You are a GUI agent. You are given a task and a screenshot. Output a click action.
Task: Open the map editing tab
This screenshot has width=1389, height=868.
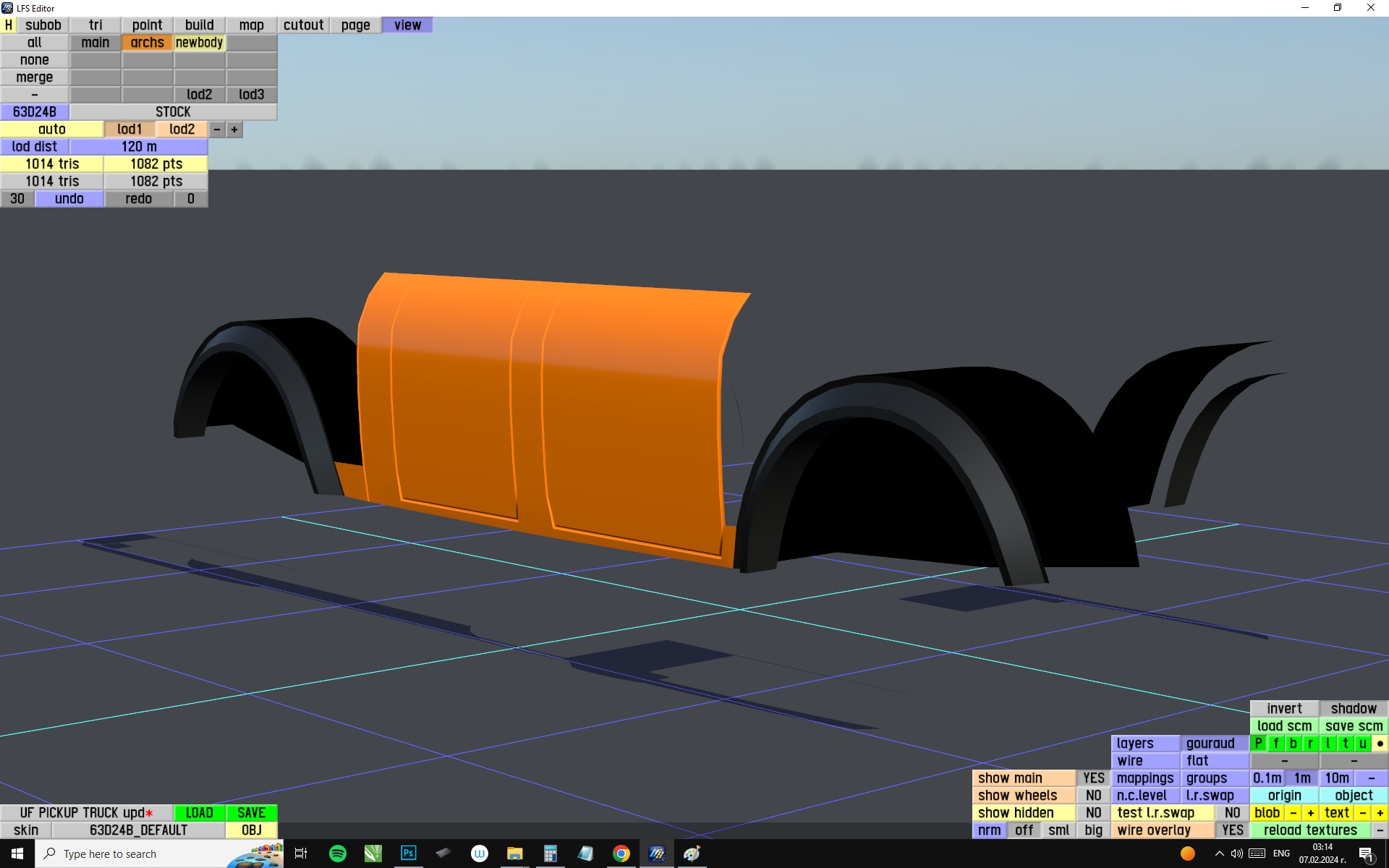pos(251,25)
